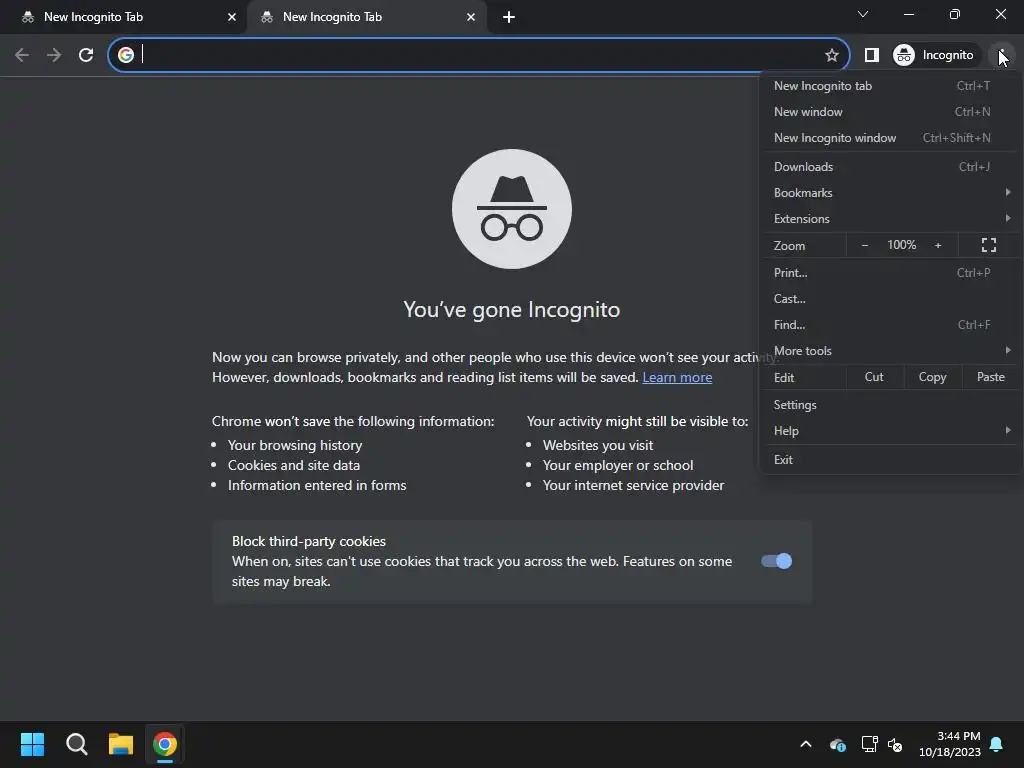This screenshot has height=768, width=1024.
Task: Click the forward navigation arrow
Action: coord(54,55)
